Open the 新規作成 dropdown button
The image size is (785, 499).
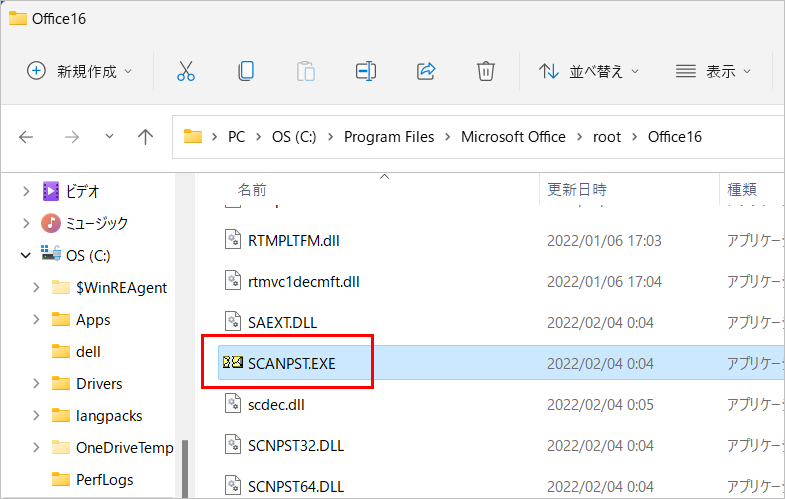tap(80, 71)
